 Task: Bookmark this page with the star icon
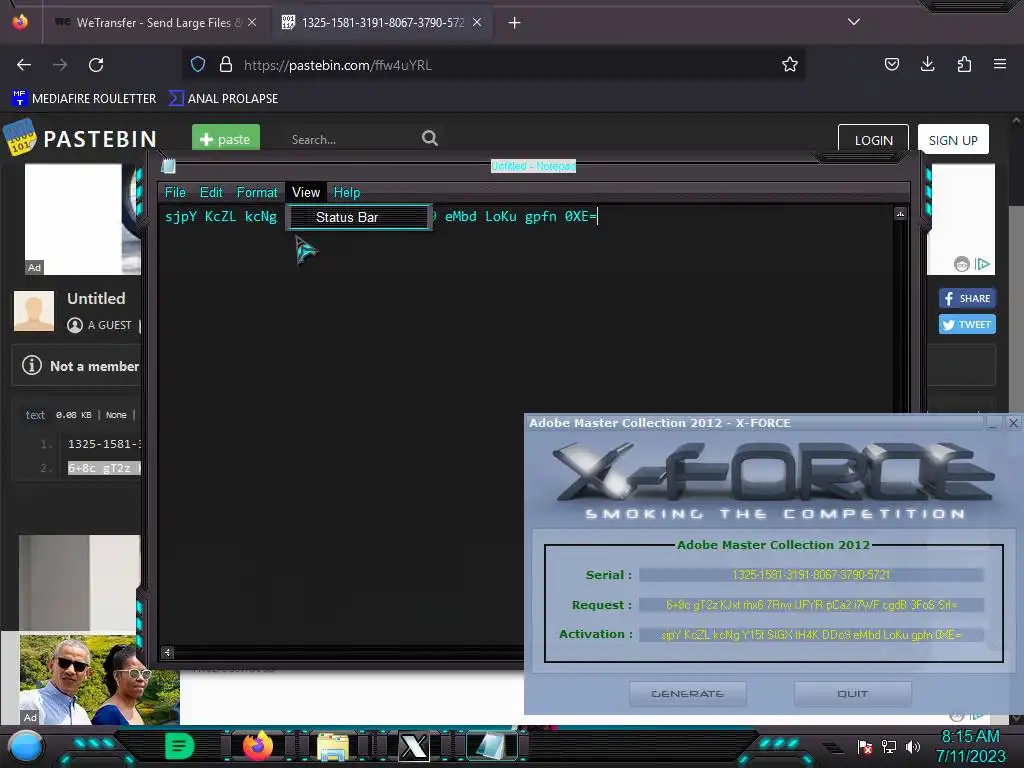tap(790, 64)
